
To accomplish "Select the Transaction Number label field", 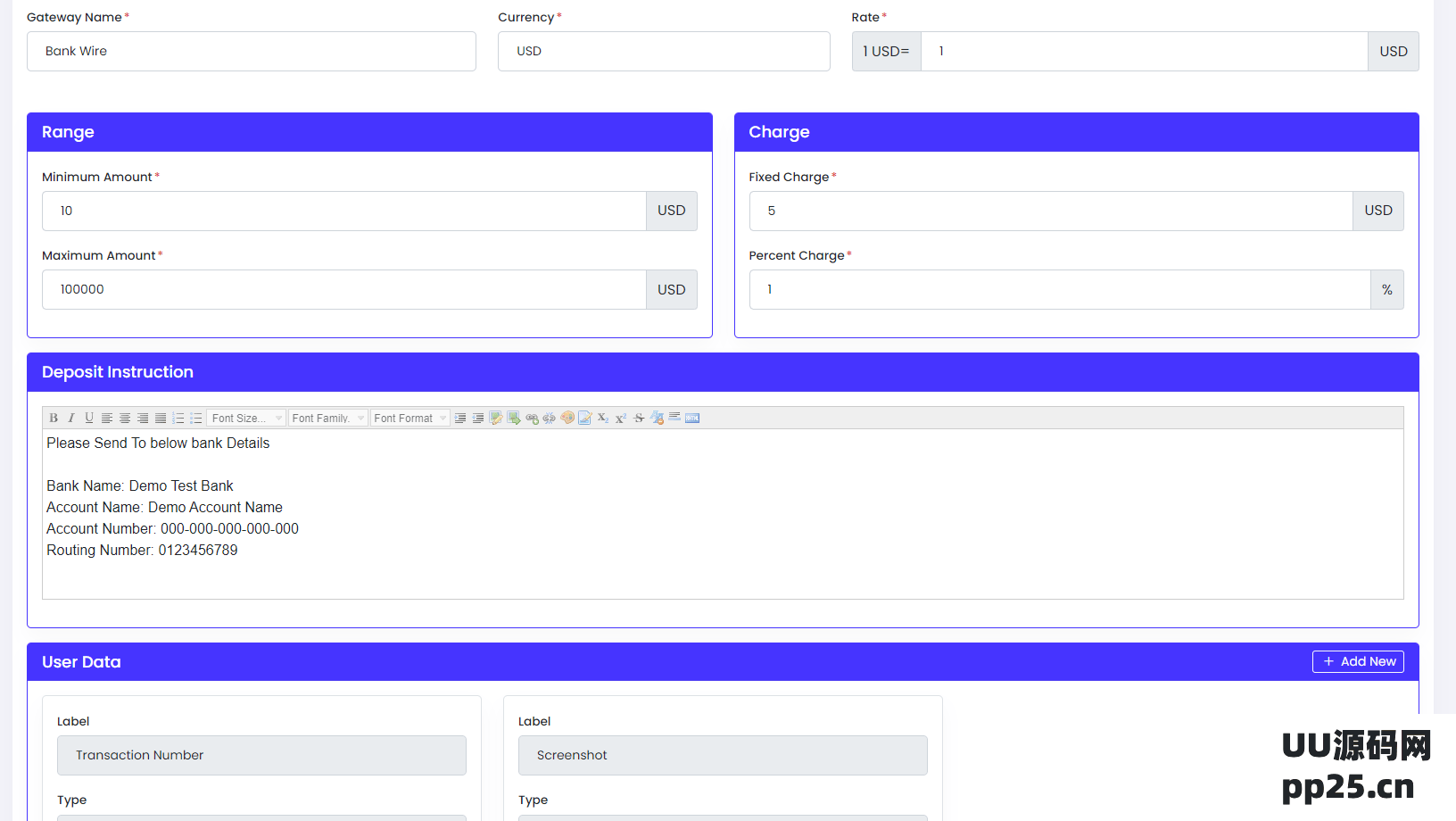I will pos(261,755).
